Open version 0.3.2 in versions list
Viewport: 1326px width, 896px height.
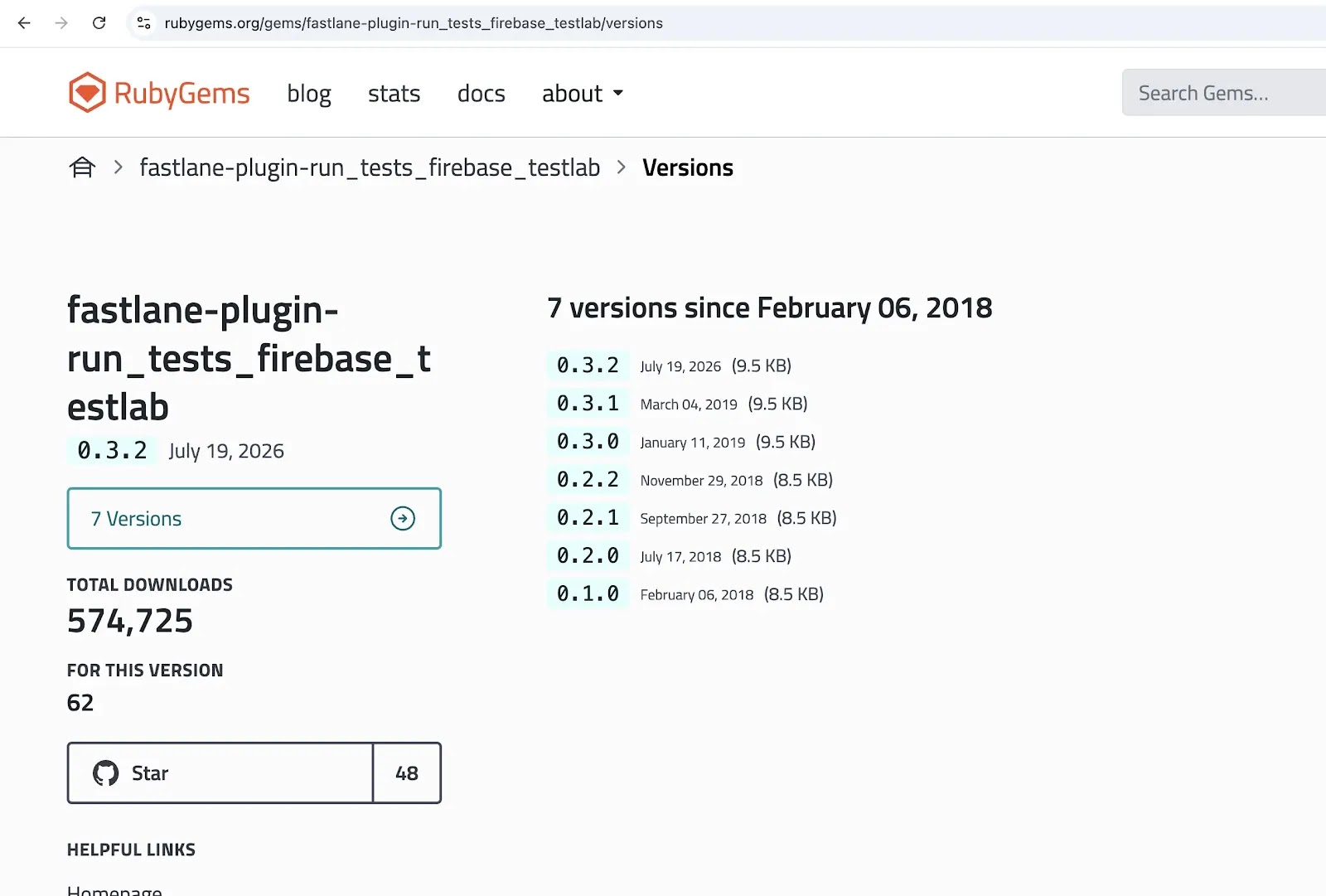(588, 366)
